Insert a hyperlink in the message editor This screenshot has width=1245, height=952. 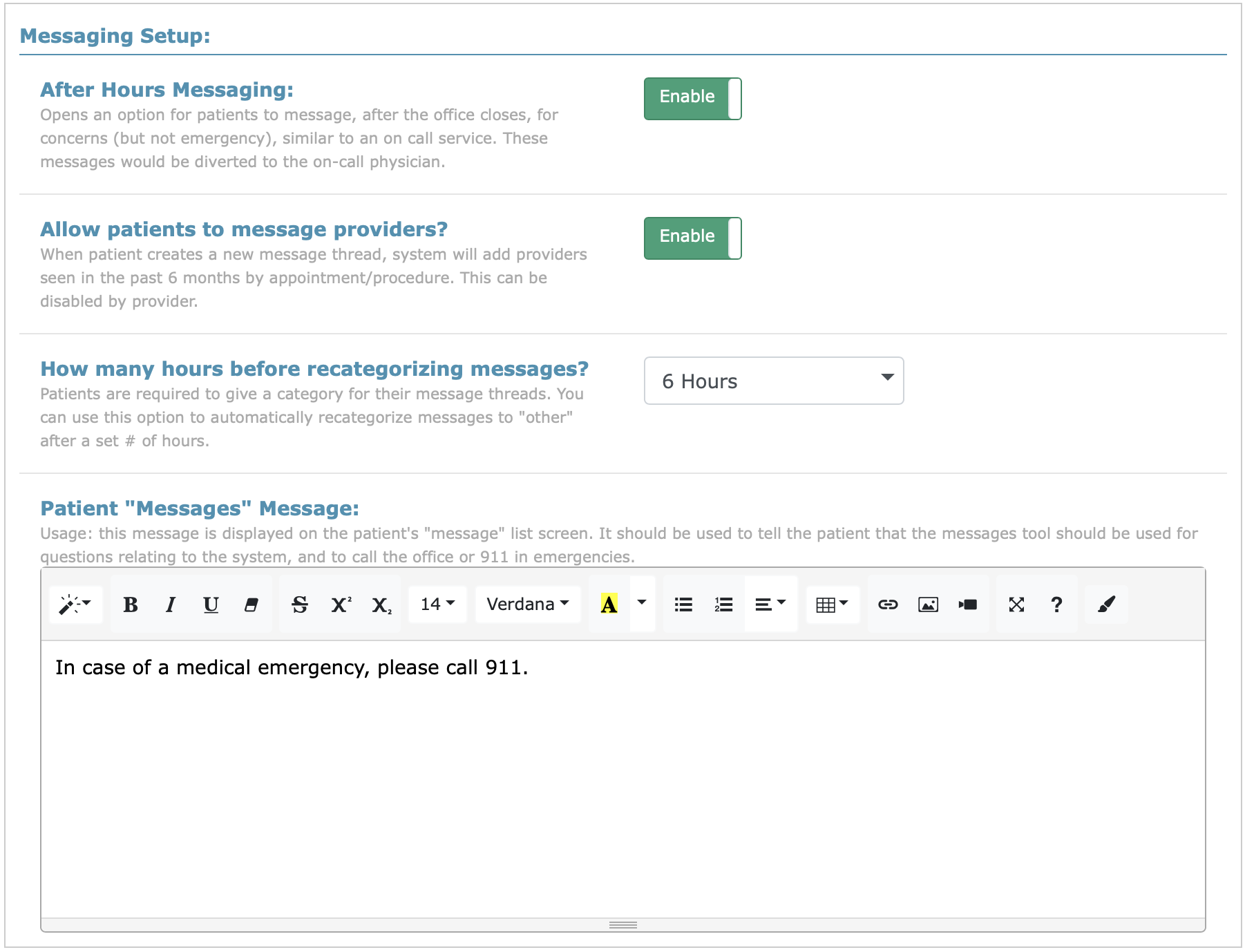[x=888, y=604]
